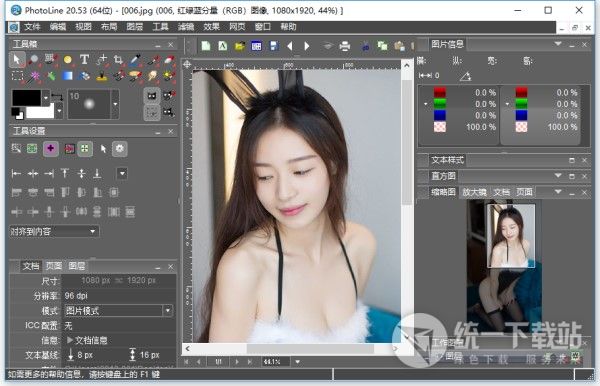Toggle the purple plus mode button

51,148
